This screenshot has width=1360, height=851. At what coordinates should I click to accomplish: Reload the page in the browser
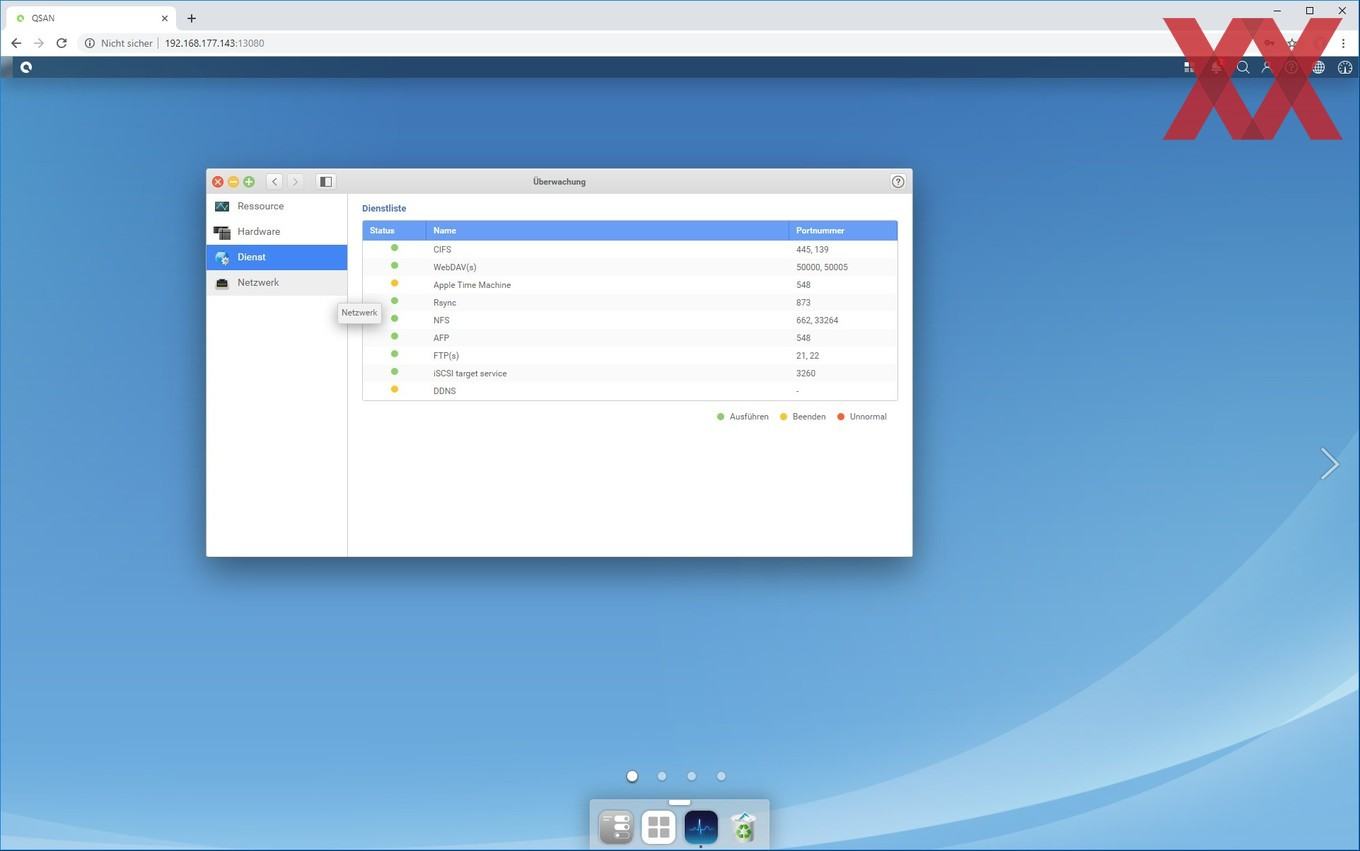pyautogui.click(x=61, y=43)
